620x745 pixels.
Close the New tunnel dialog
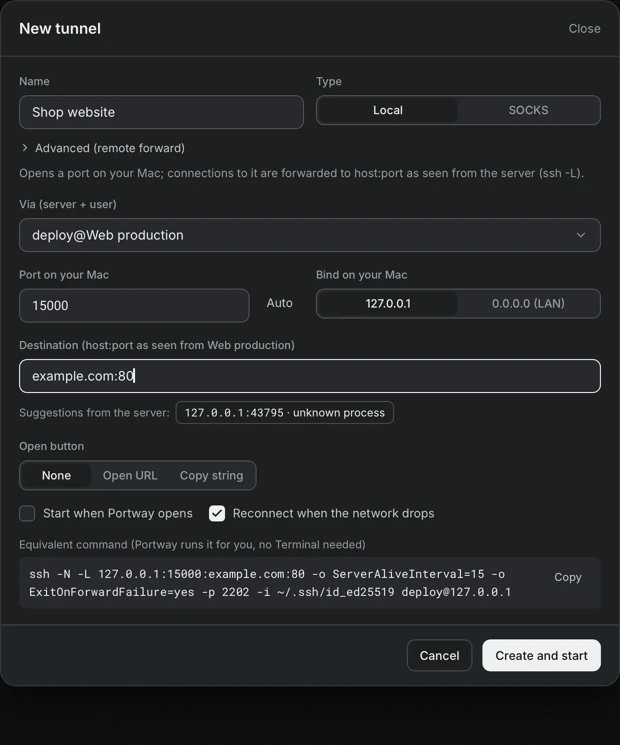click(x=584, y=29)
